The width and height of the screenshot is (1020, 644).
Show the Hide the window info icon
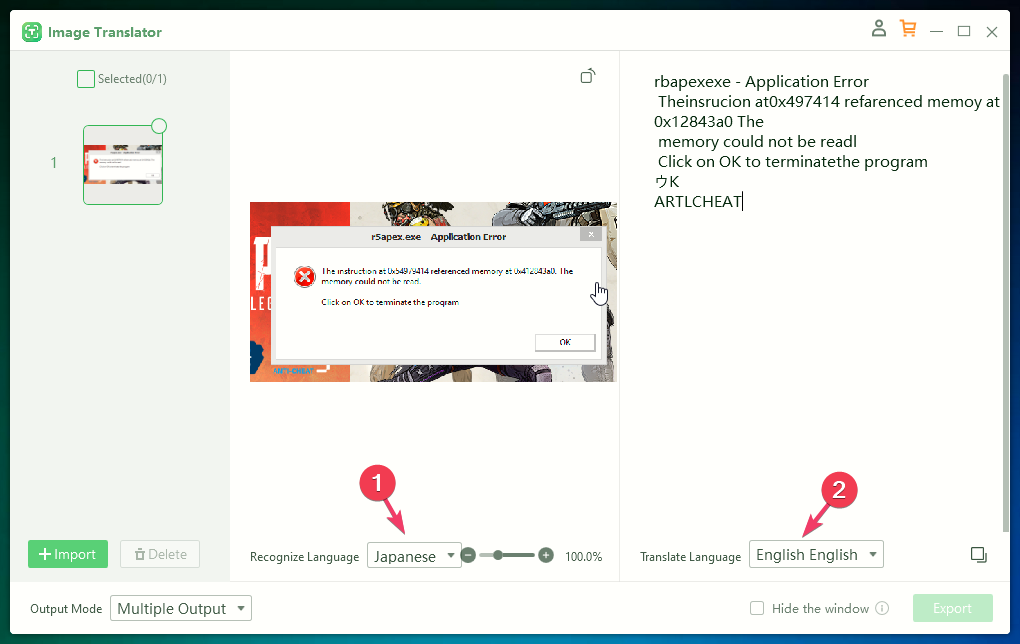pyautogui.click(x=882, y=608)
